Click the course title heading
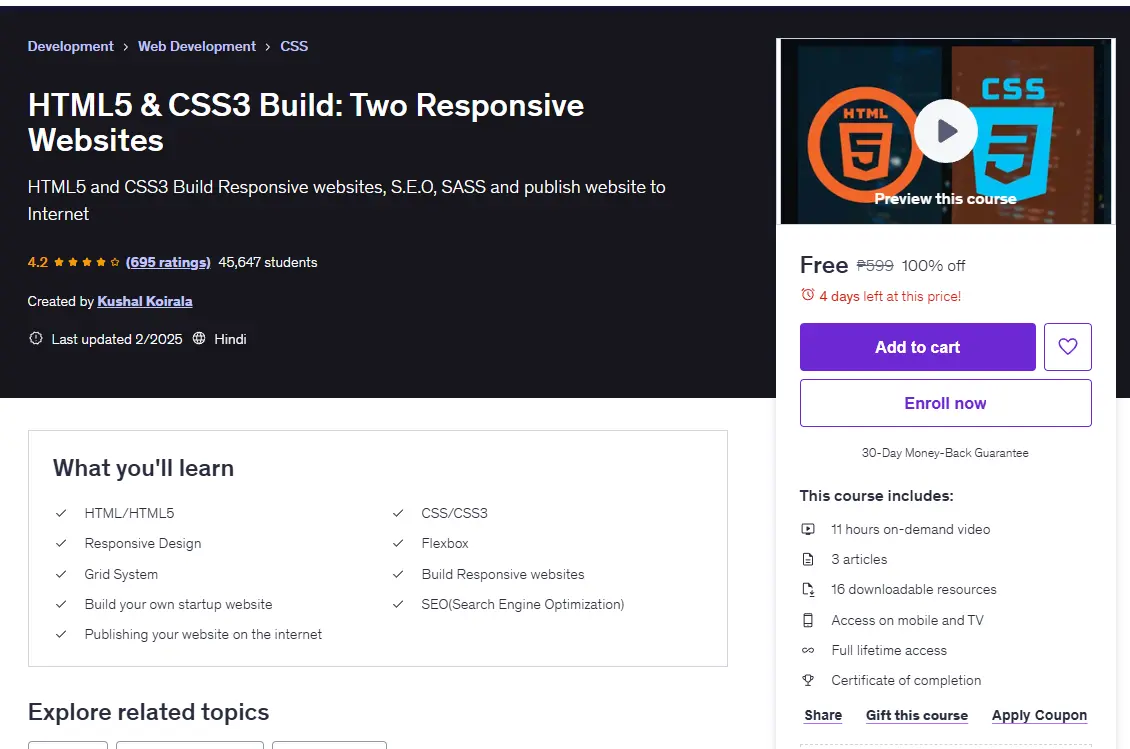The image size is (1130, 749). 306,123
